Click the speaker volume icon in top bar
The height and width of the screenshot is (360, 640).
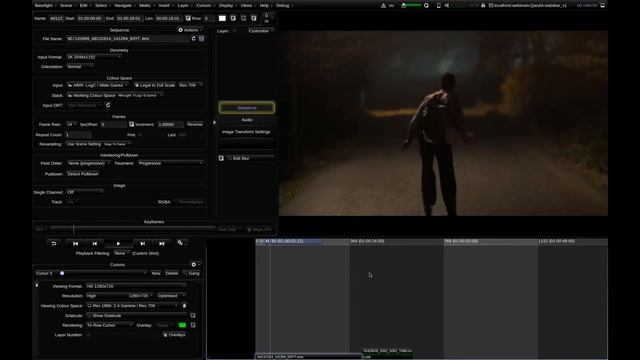[447, 6]
